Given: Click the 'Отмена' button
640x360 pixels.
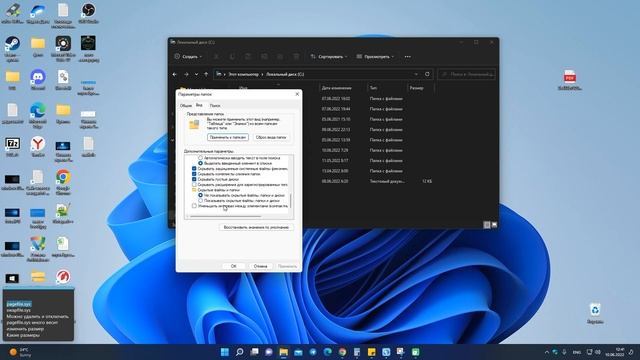Looking at the screenshot, I should click(260, 266).
